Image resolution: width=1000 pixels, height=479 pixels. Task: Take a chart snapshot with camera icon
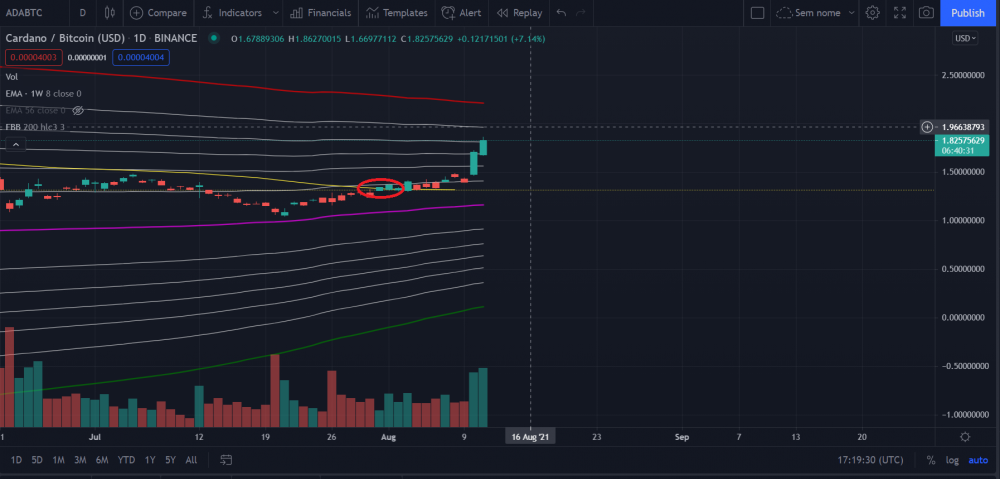(926, 13)
